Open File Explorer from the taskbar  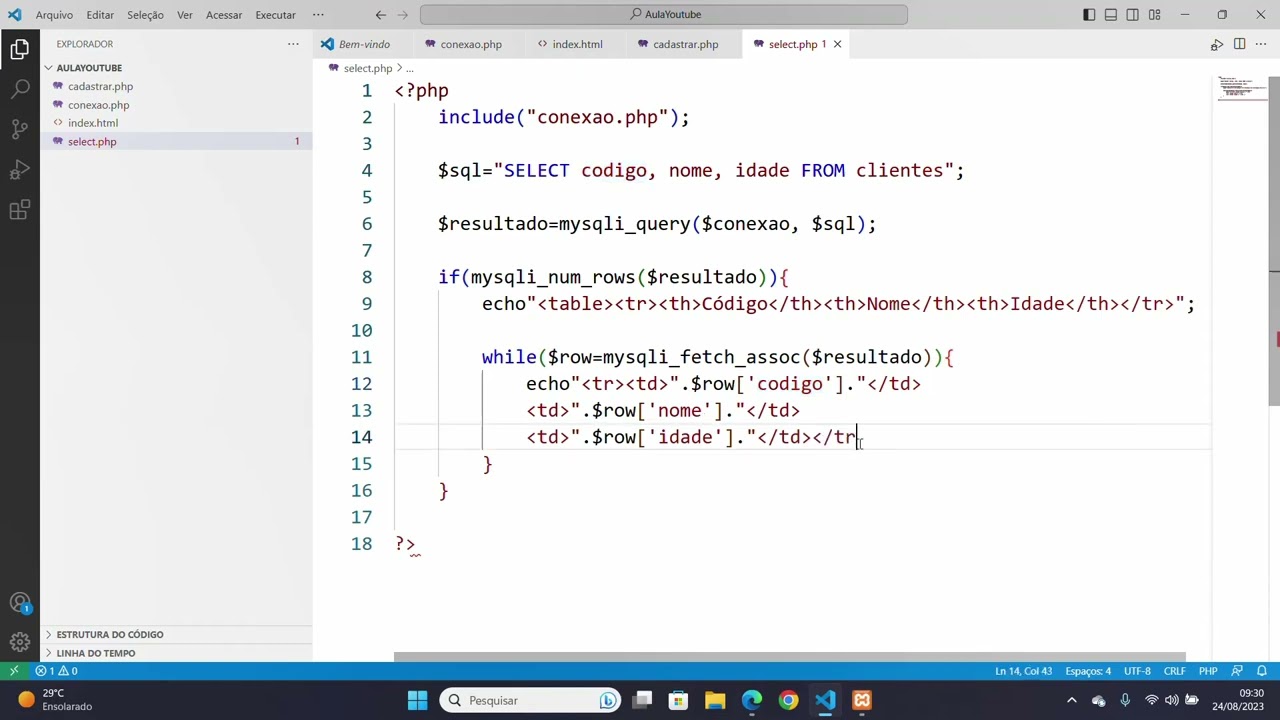(715, 700)
